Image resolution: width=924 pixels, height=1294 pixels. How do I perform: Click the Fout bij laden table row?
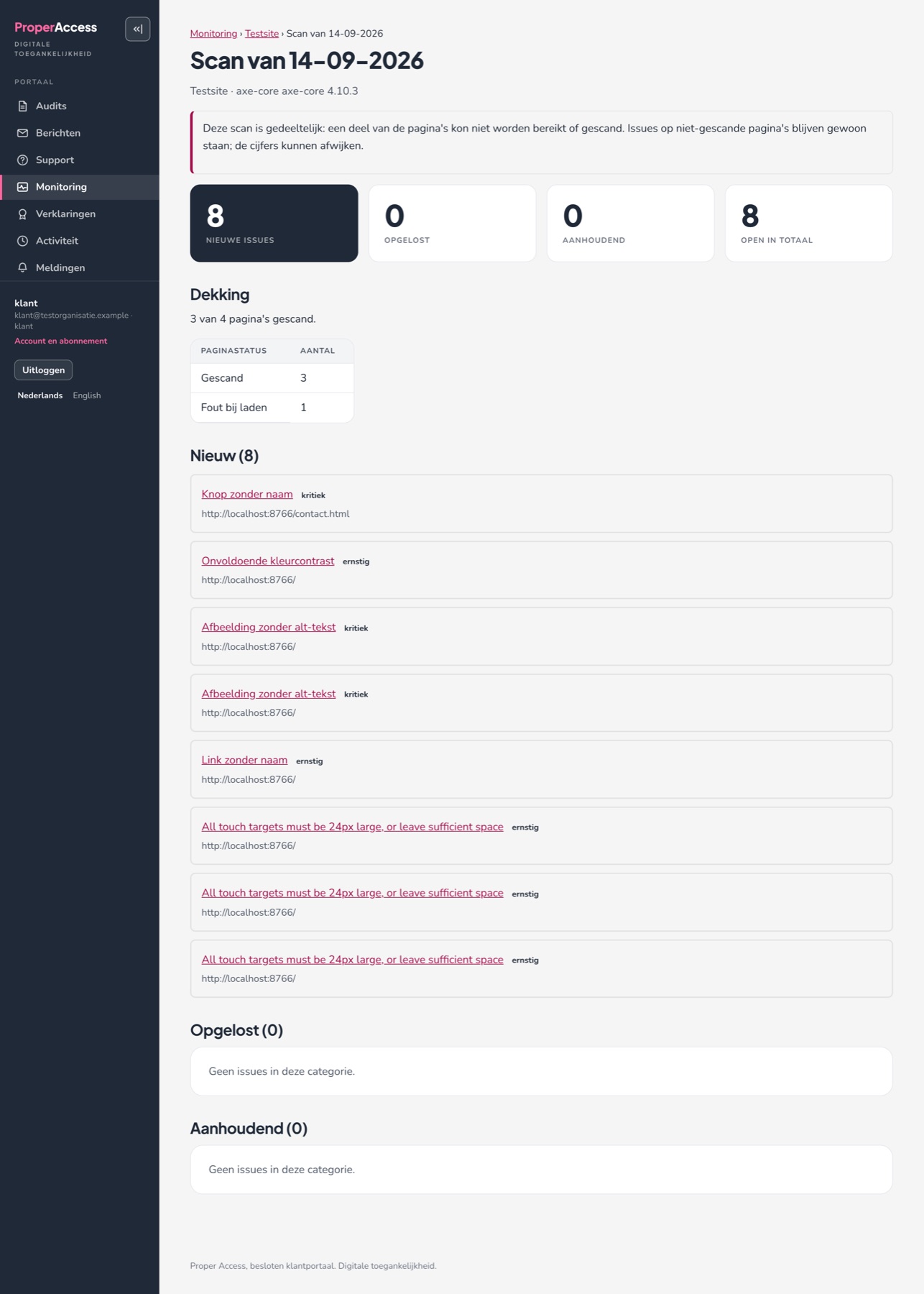pos(272,408)
